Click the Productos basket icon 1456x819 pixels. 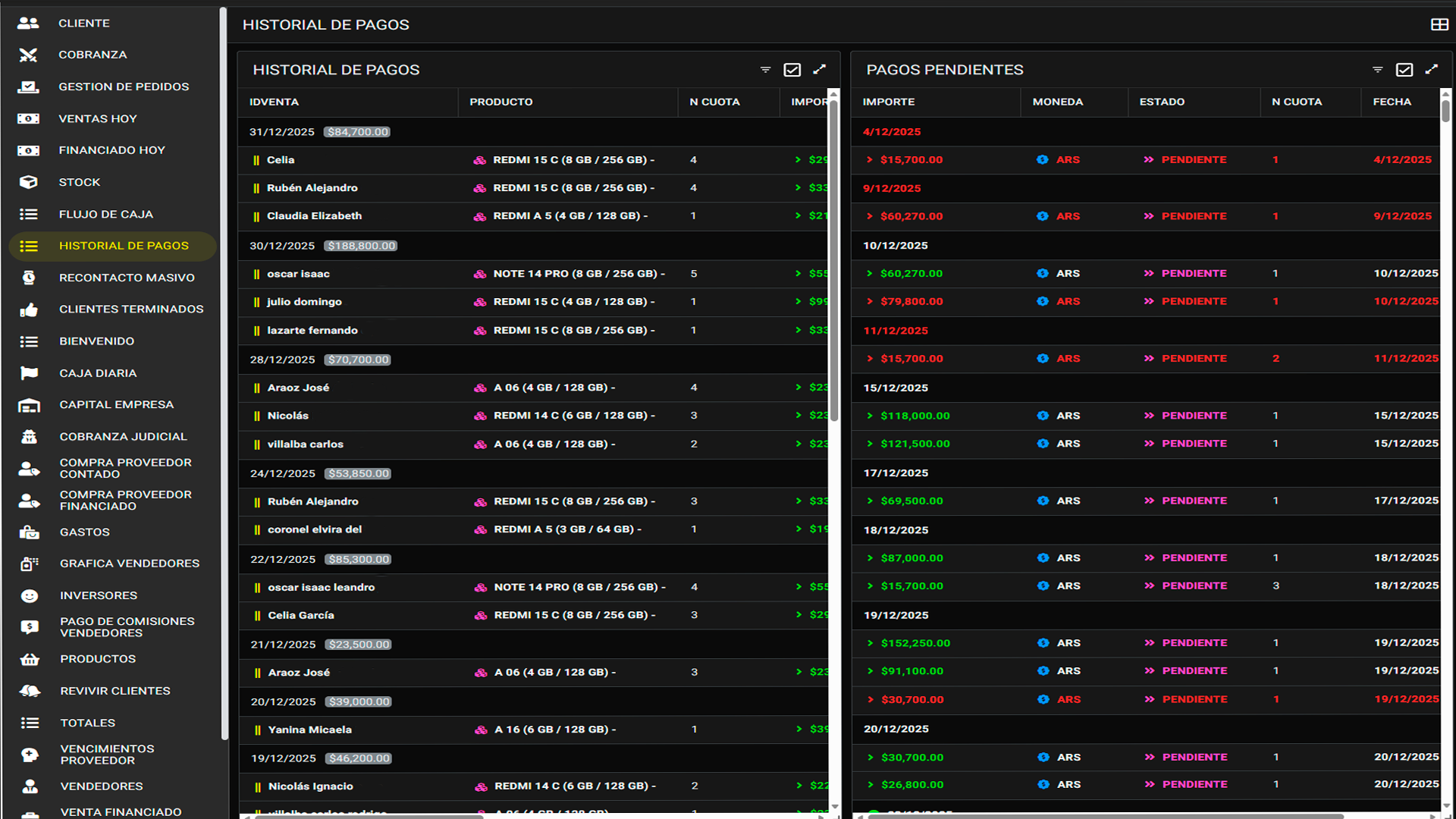(x=29, y=659)
